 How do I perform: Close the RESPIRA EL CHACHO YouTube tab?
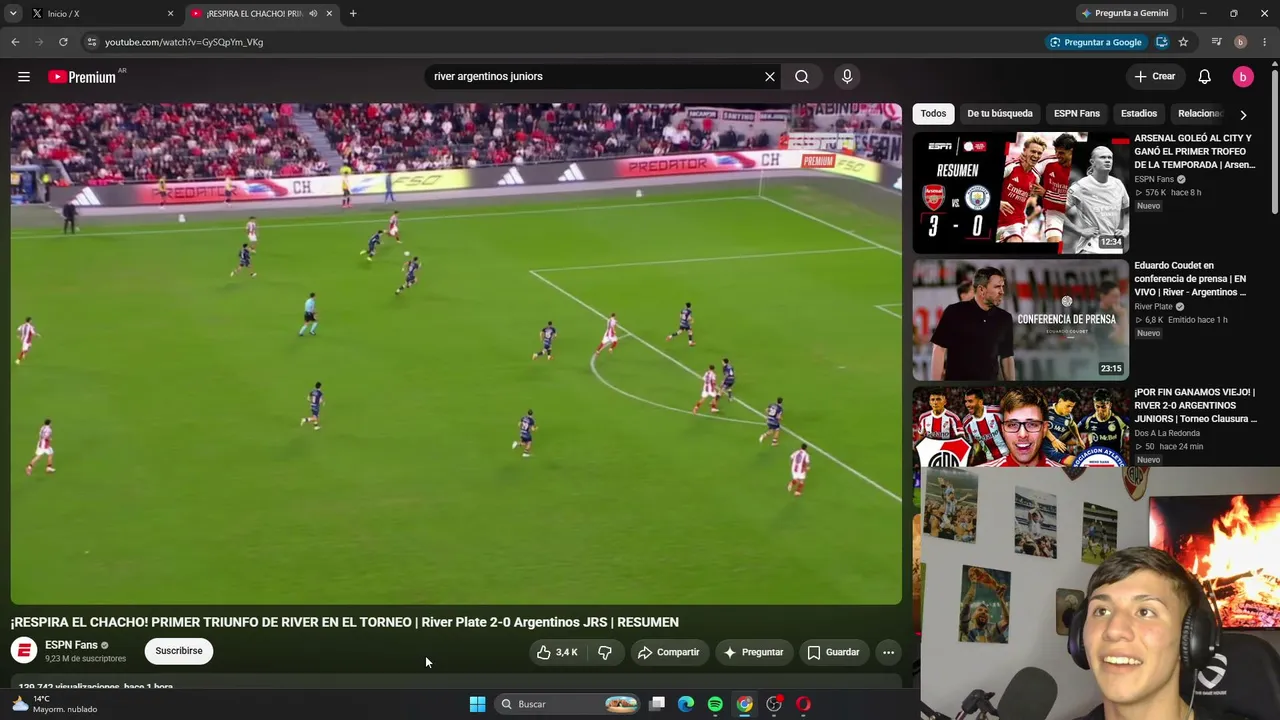click(329, 14)
